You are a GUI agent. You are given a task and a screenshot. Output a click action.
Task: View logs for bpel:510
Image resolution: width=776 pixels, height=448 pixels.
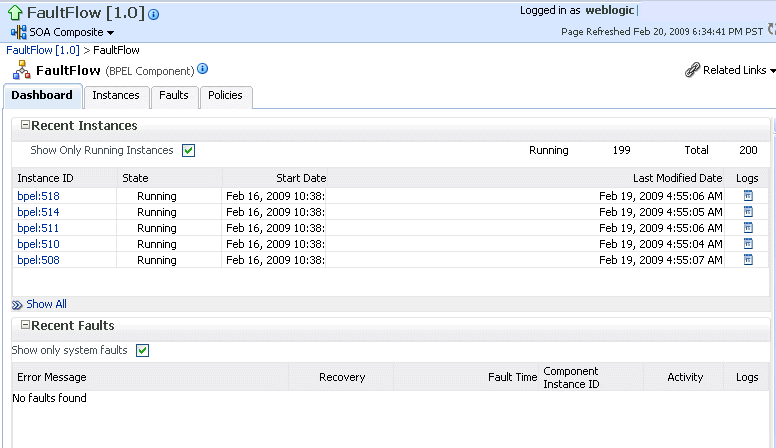click(748, 244)
